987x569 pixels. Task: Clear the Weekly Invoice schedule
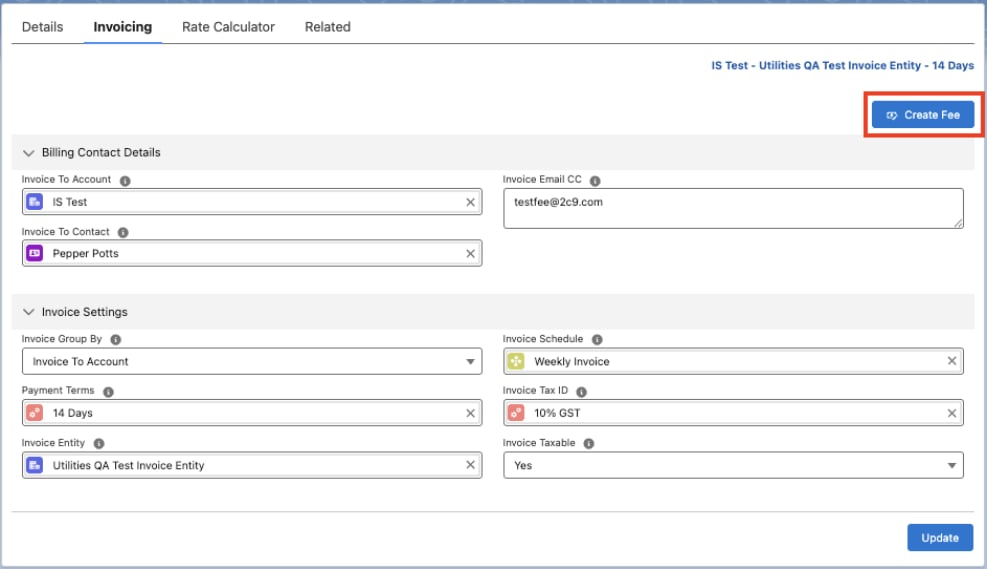pos(952,361)
